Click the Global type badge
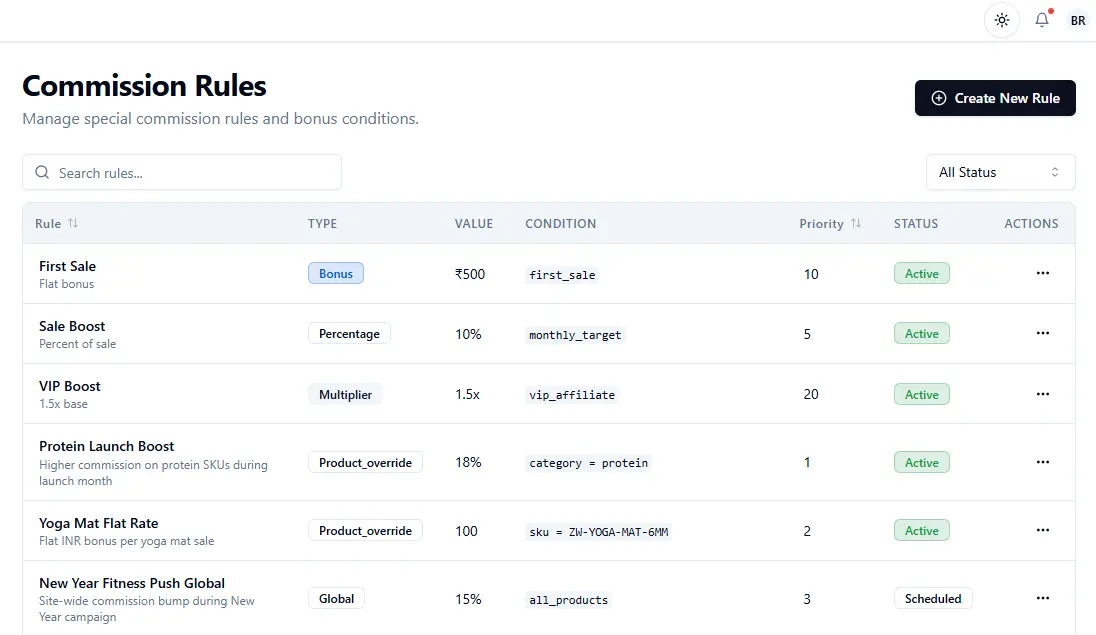This screenshot has height=635, width=1096. point(336,599)
